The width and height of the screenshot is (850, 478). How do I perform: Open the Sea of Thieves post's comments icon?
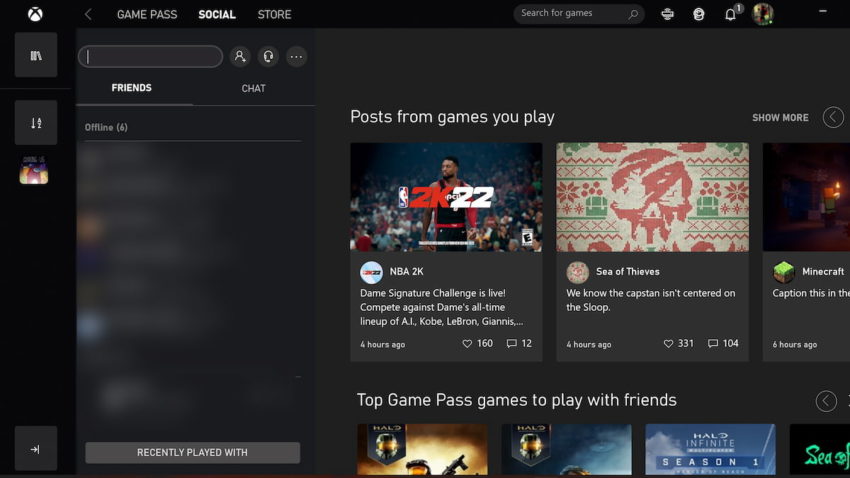[x=713, y=344]
